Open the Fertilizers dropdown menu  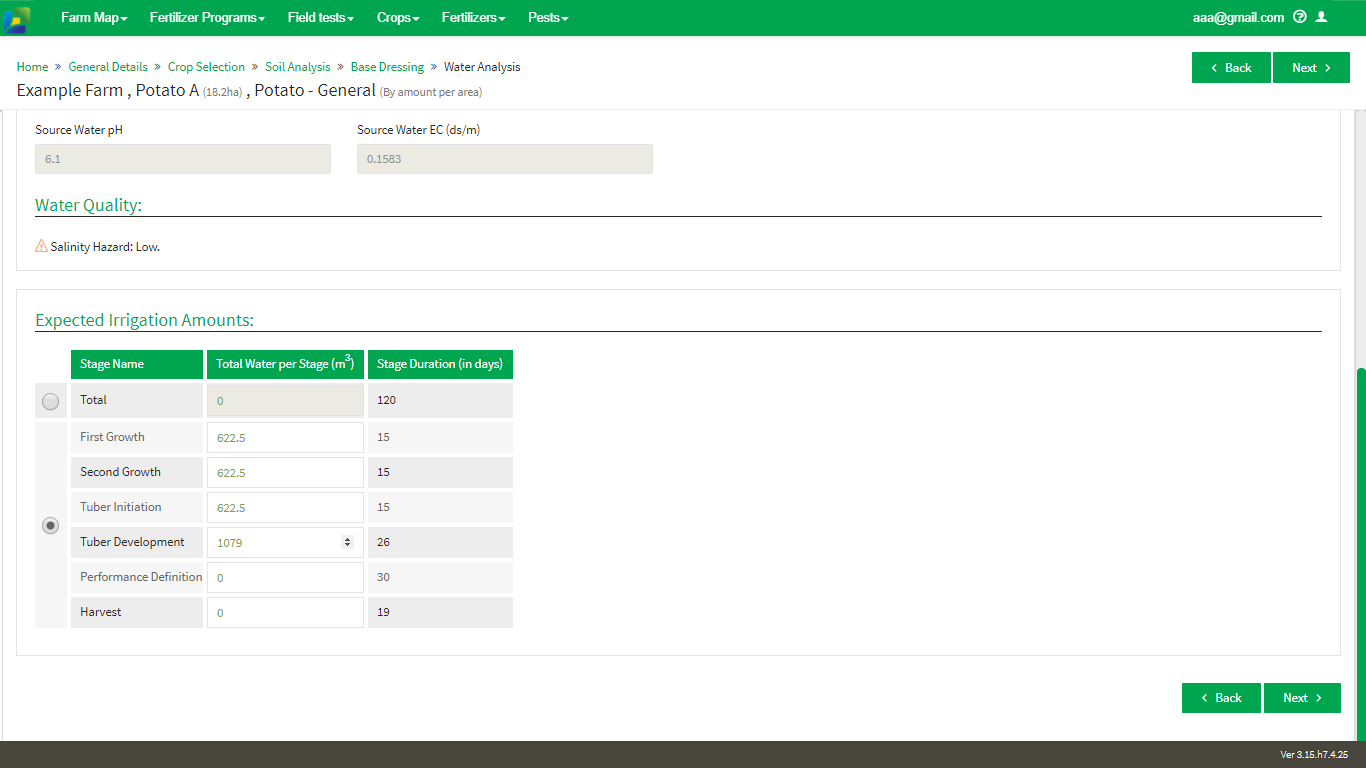click(x=473, y=18)
